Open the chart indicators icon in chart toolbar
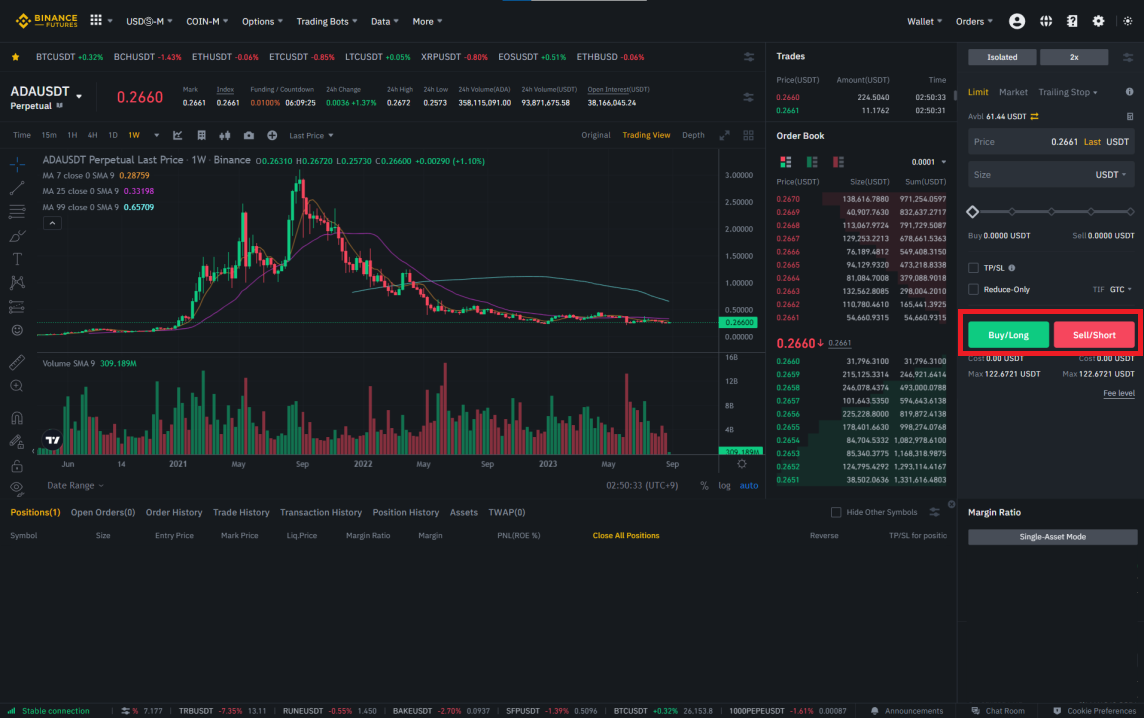The image size is (1144, 720). click(177, 135)
